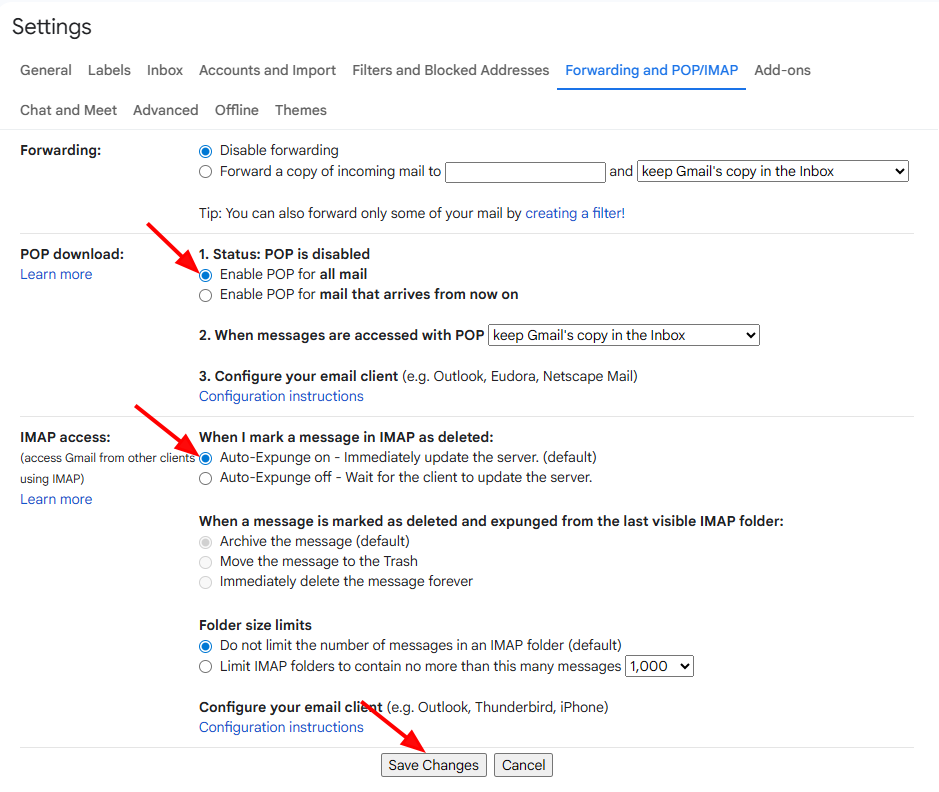Open POP Configuration instructions link
Image resolution: width=939 pixels, height=792 pixels.
click(281, 396)
